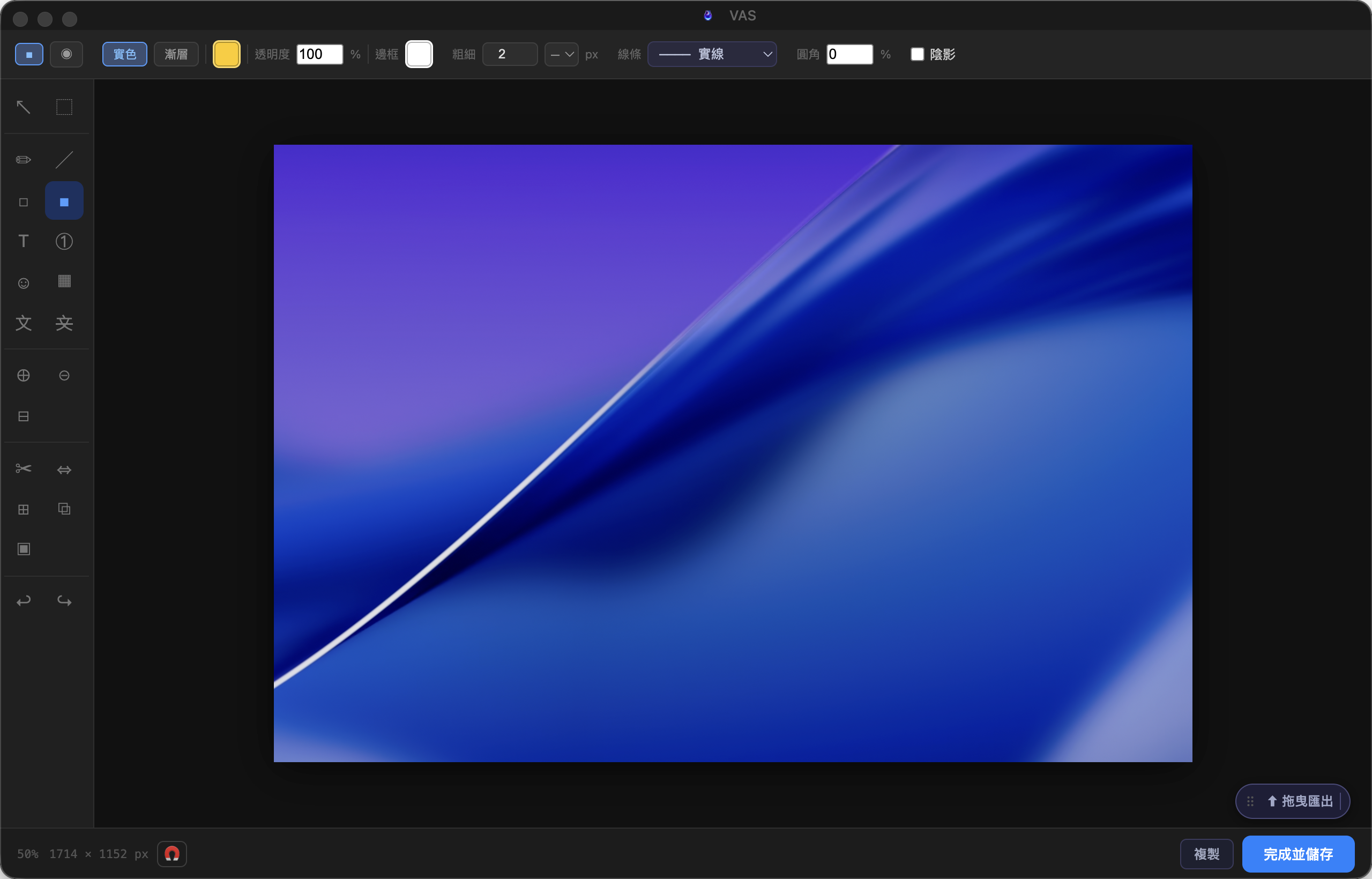This screenshot has width=1372, height=879.
Task: Click the 完成並儲存 button
Action: 1298,854
